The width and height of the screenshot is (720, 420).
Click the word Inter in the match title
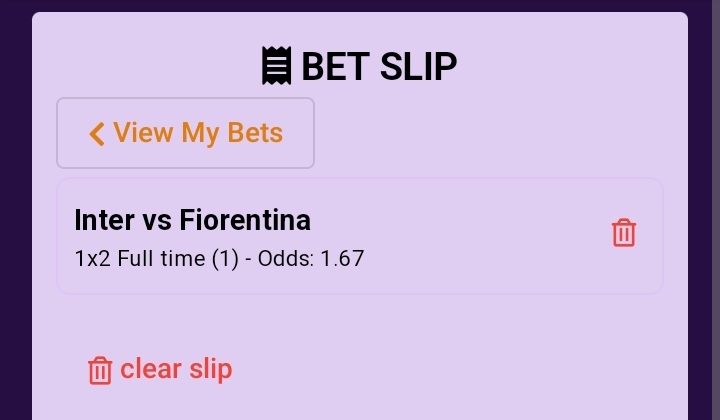click(x=104, y=220)
